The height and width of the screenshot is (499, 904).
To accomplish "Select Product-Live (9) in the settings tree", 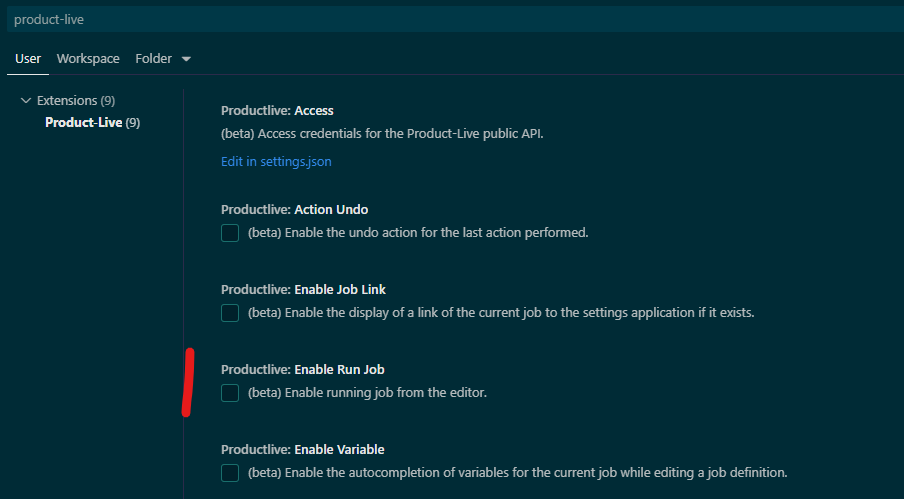I will point(92,123).
